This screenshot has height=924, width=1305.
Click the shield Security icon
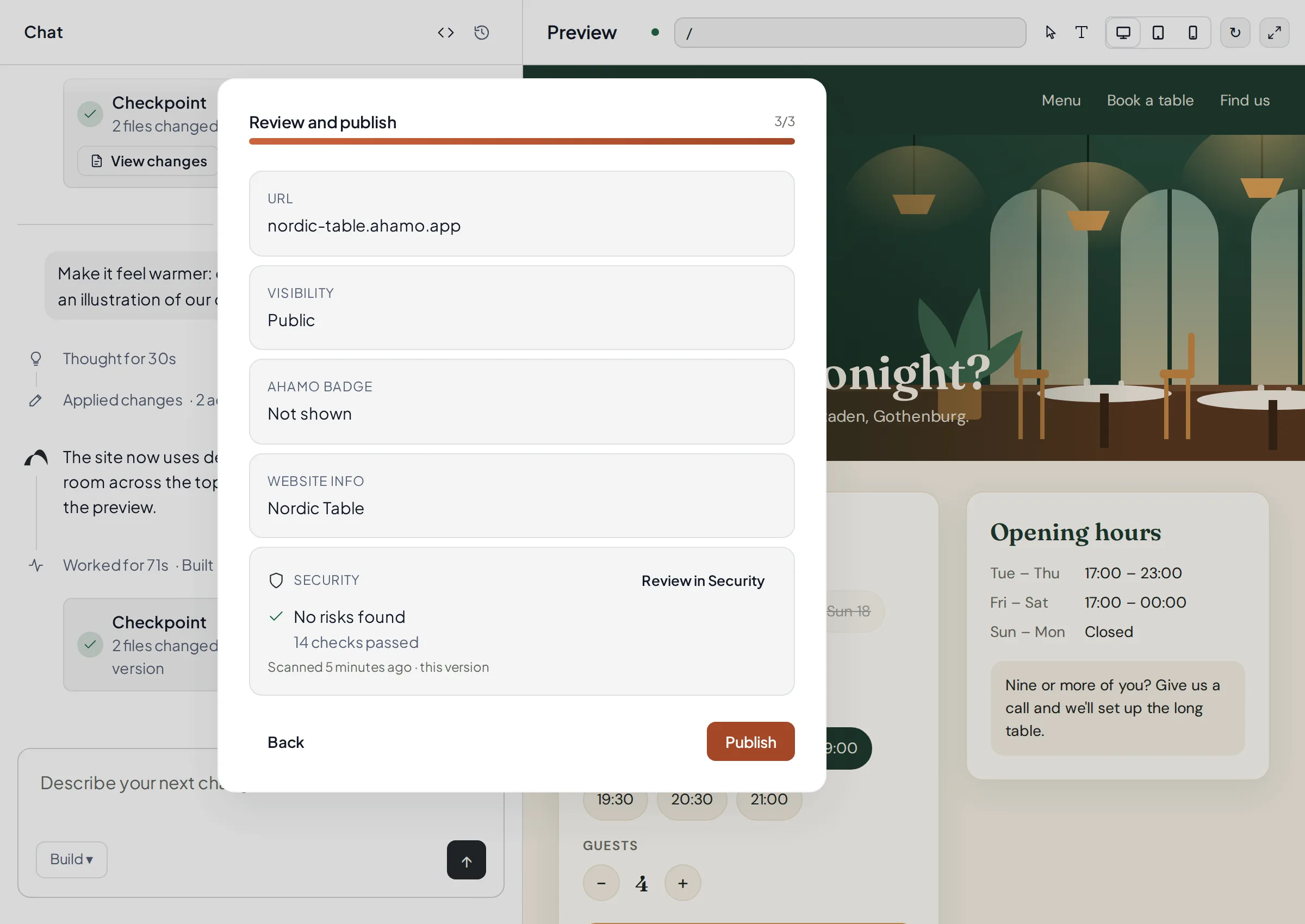[x=276, y=580]
